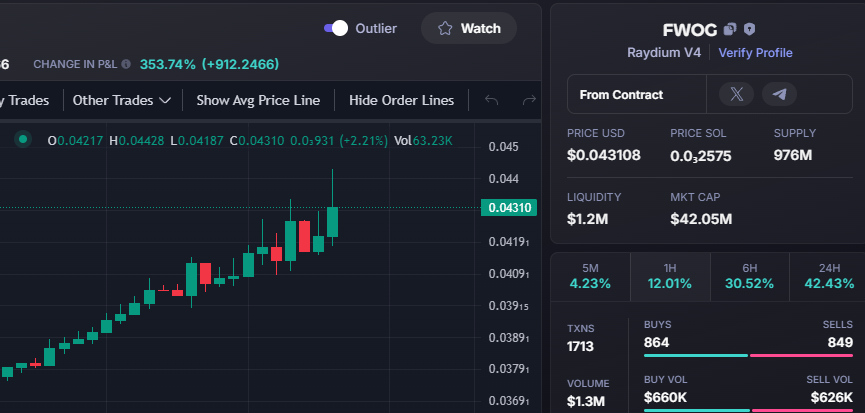The width and height of the screenshot is (865, 413).
Task: Open the Telegram social icon
Action: coord(779,94)
